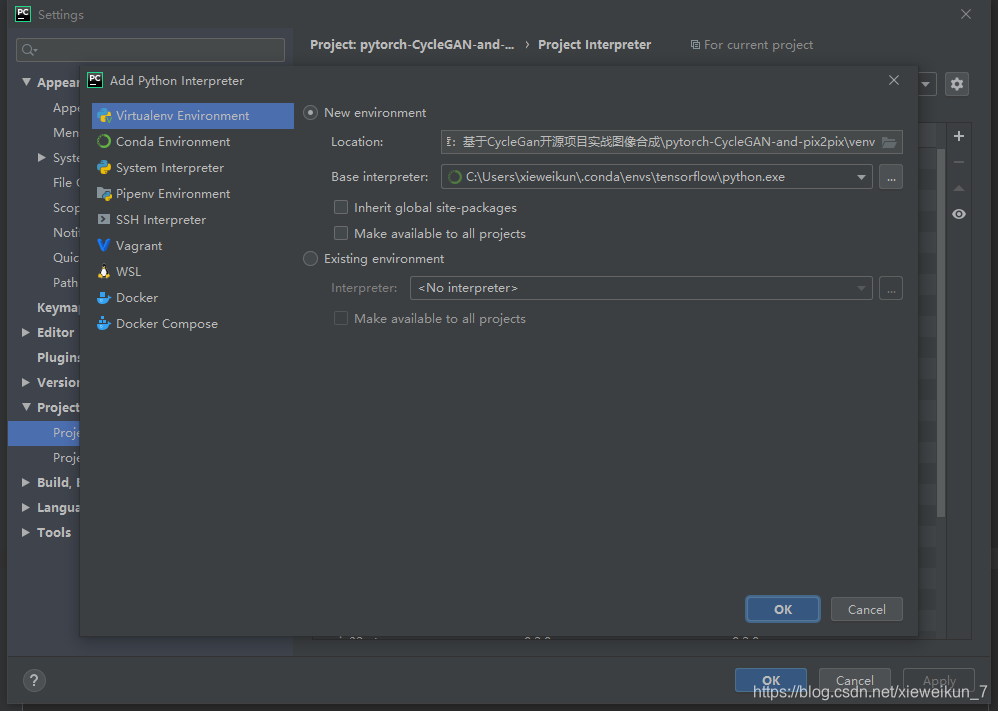Click the up arrow upgrade package icon
Screen dimensions: 998x711
click(x=959, y=188)
